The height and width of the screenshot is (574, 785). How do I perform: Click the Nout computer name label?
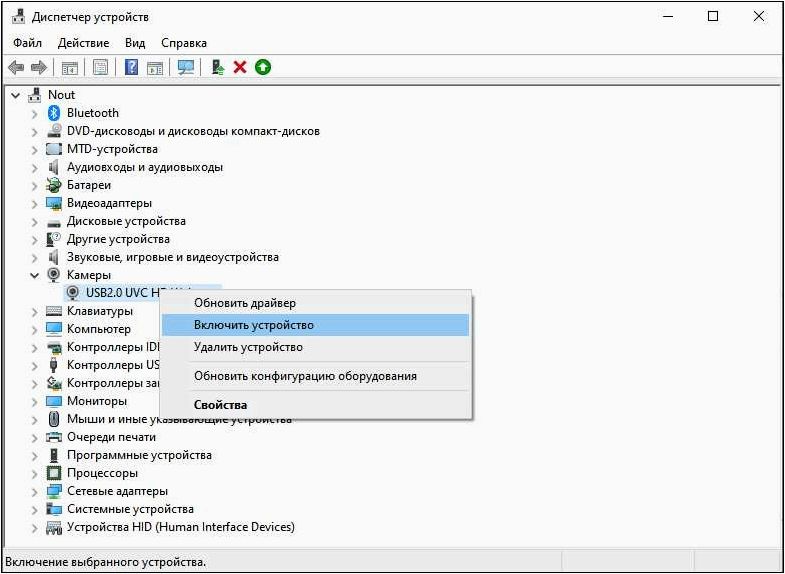(x=62, y=95)
